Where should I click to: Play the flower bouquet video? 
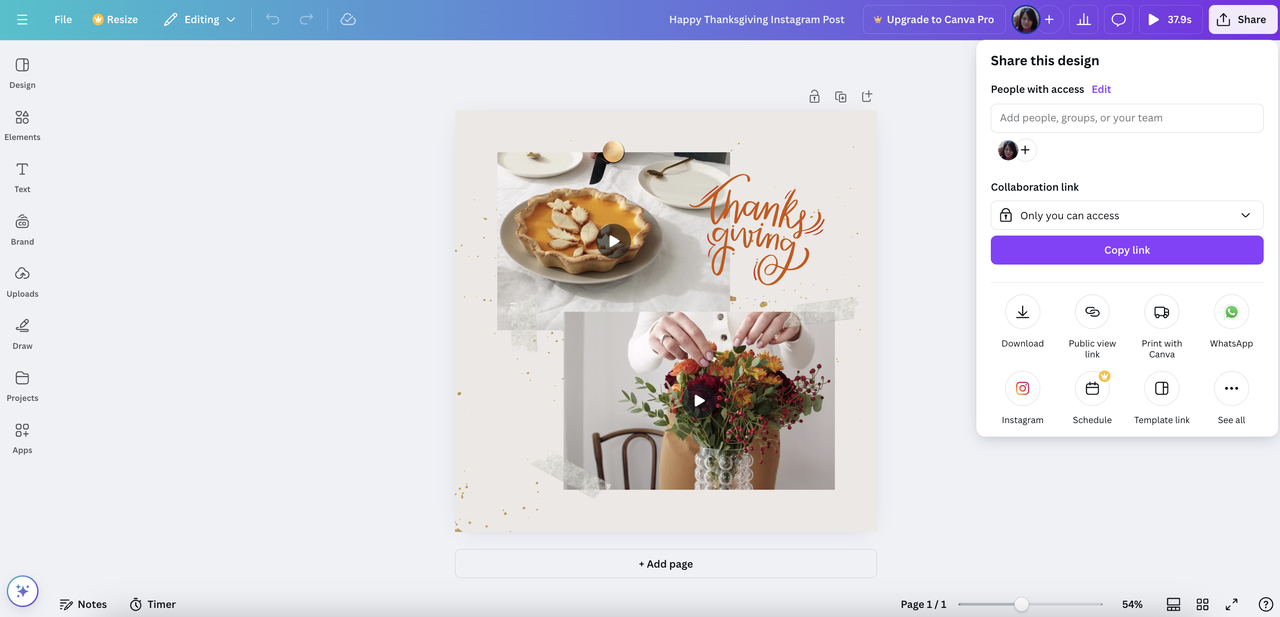pos(699,400)
